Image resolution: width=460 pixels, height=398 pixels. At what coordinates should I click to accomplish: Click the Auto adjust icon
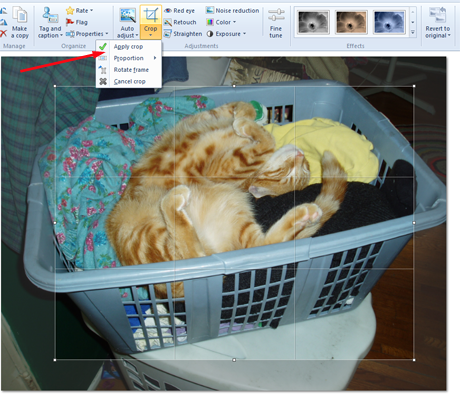(128, 15)
